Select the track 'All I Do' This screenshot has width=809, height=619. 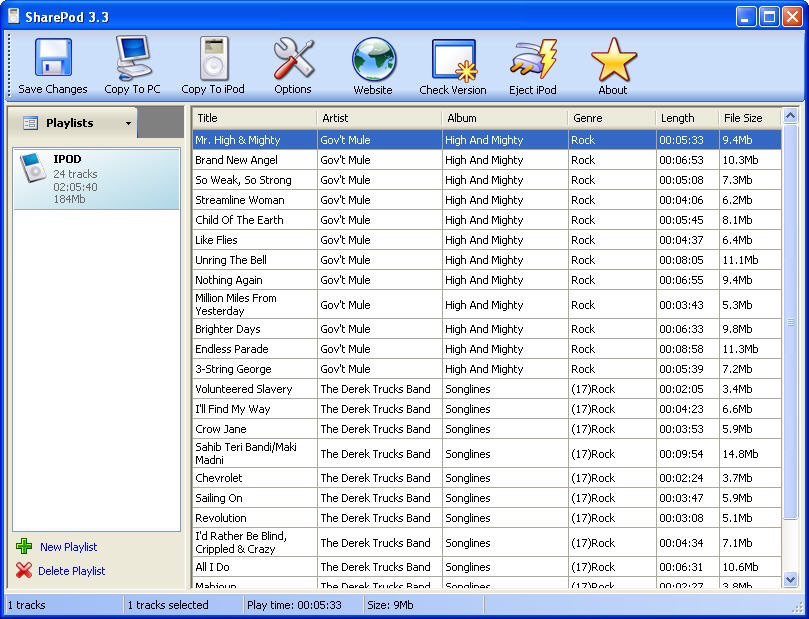(x=487, y=567)
